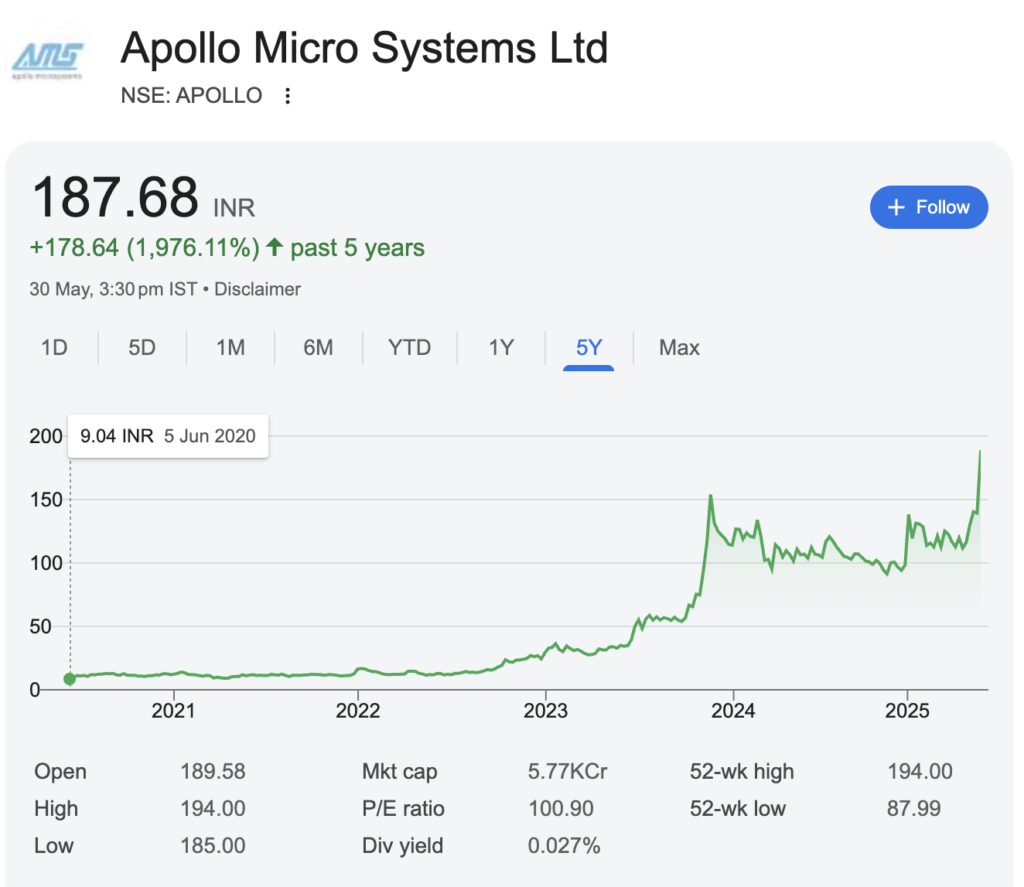Image resolution: width=1024 pixels, height=887 pixels.
Task: Click the green start point on chart
Action: pyautogui.click(x=70, y=679)
